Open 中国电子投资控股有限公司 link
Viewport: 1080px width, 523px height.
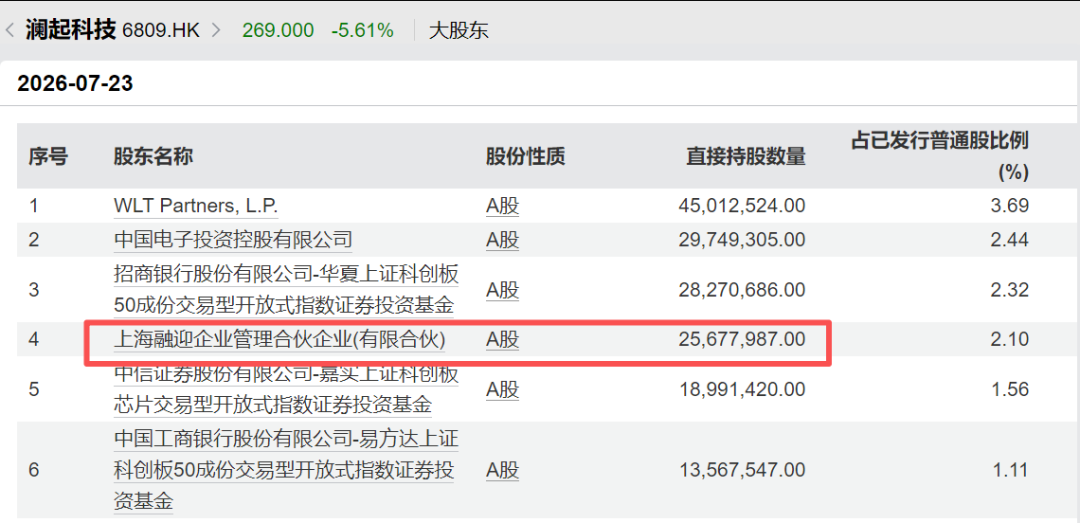[233, 240]
